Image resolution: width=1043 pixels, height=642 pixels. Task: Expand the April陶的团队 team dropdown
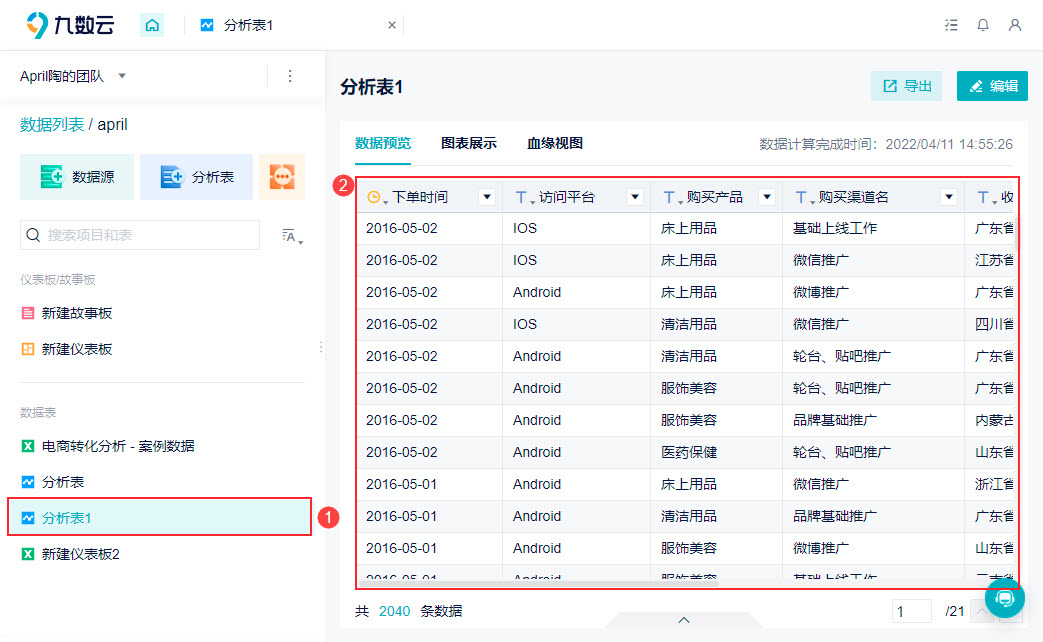point(122,76)
